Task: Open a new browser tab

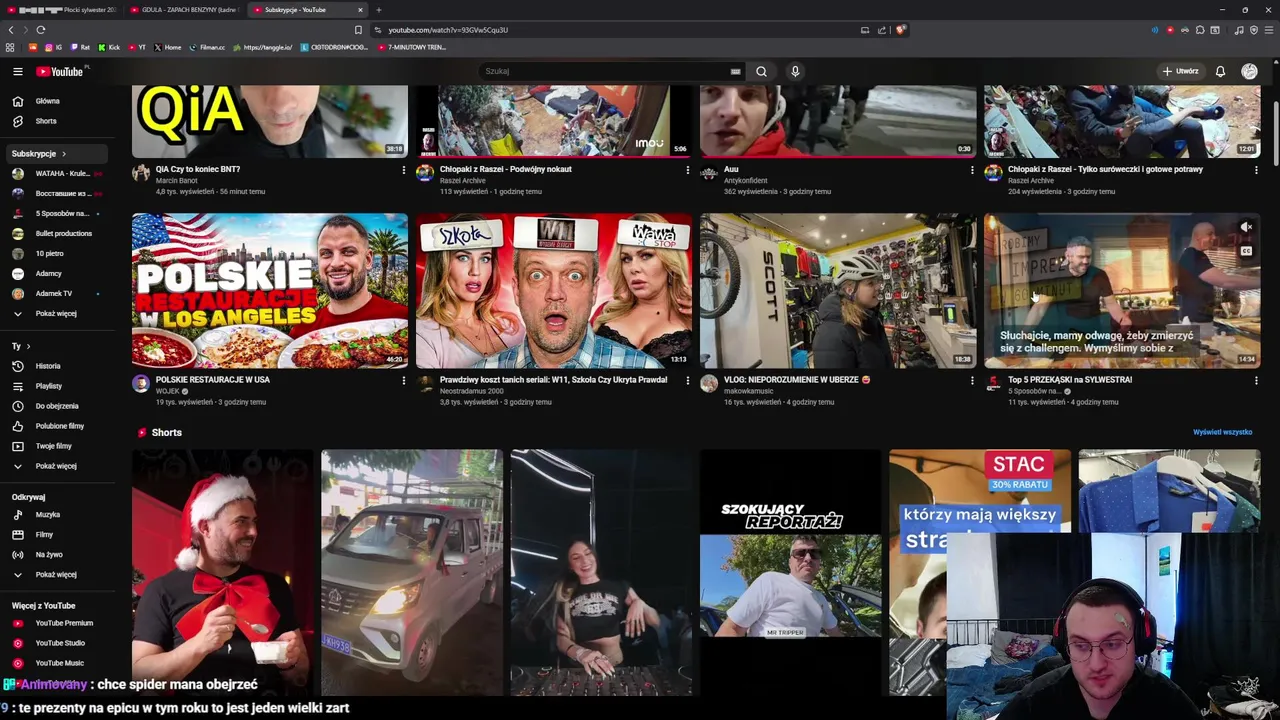Action: pyautogui.click(x=378, y=10)
